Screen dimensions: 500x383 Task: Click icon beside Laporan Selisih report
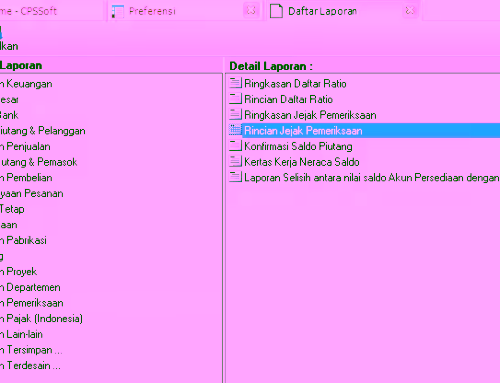pos(235,177)
